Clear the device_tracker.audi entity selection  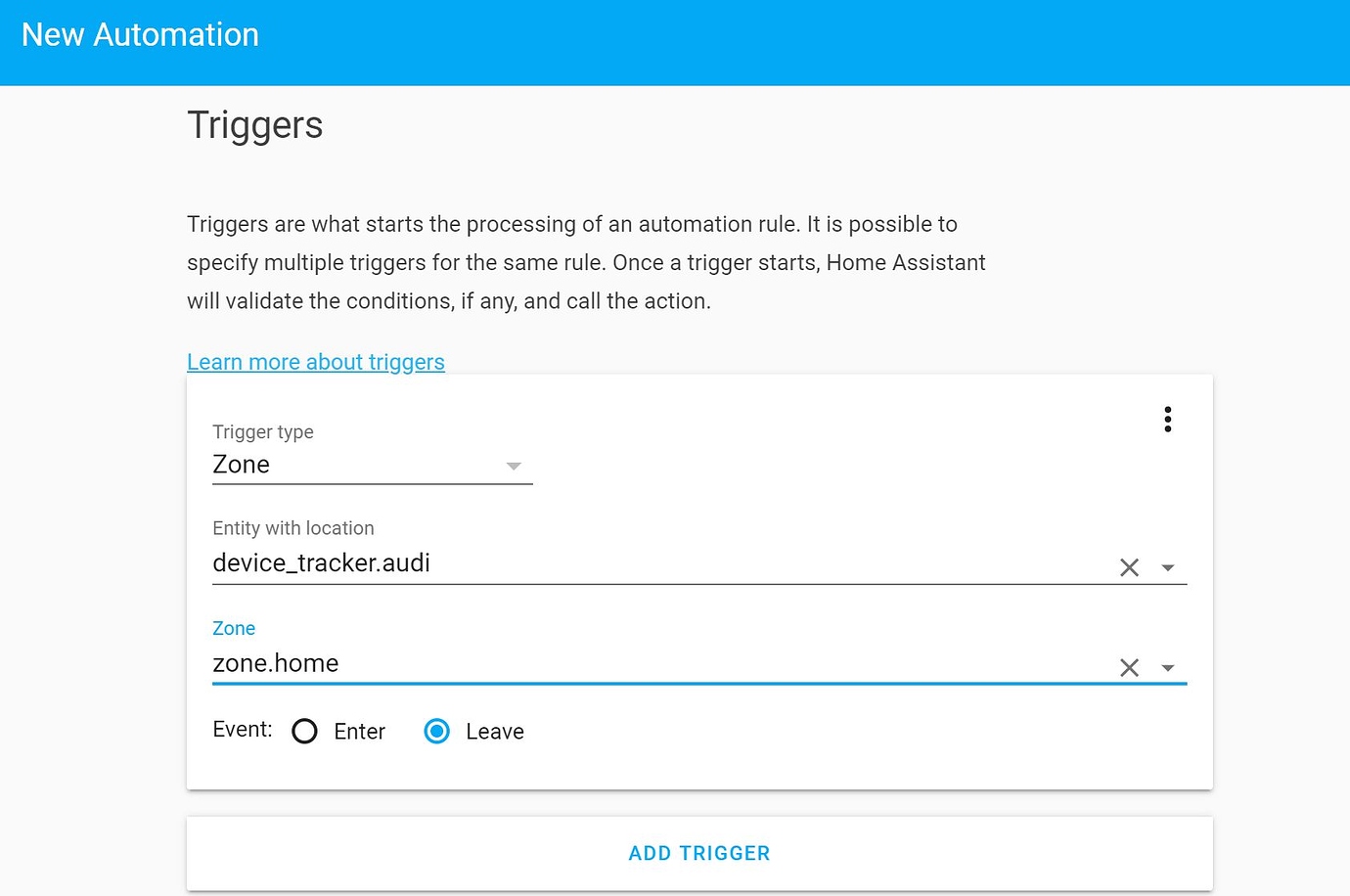point(1129,567)
